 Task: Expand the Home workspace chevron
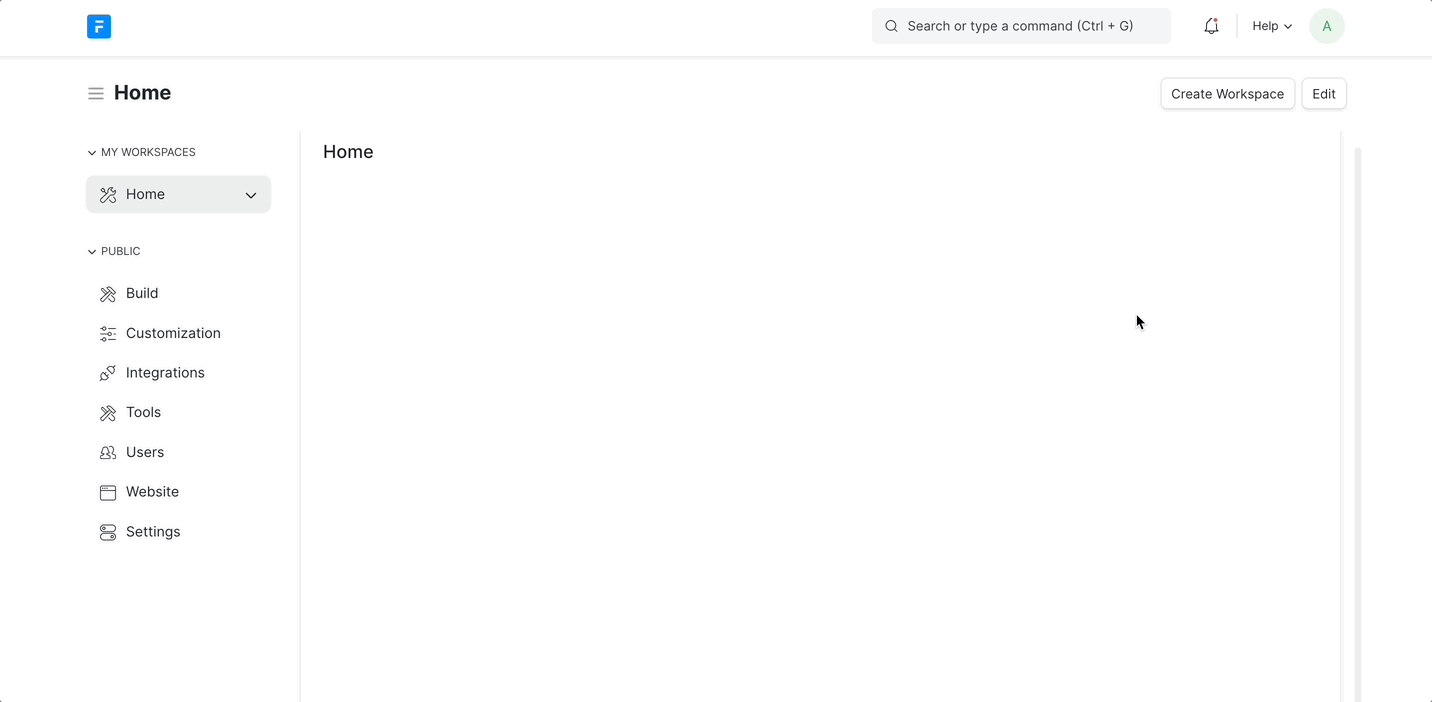tap(251, 195)
